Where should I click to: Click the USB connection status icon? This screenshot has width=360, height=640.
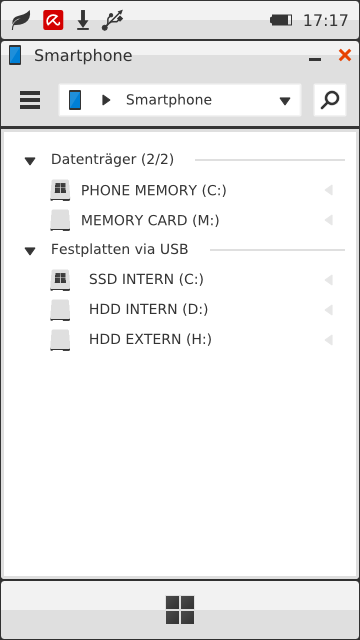click(x=112, y=20)
